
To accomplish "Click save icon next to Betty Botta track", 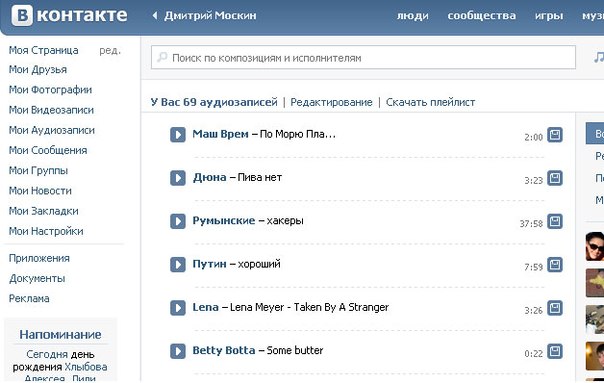I will tap(555, 351).
